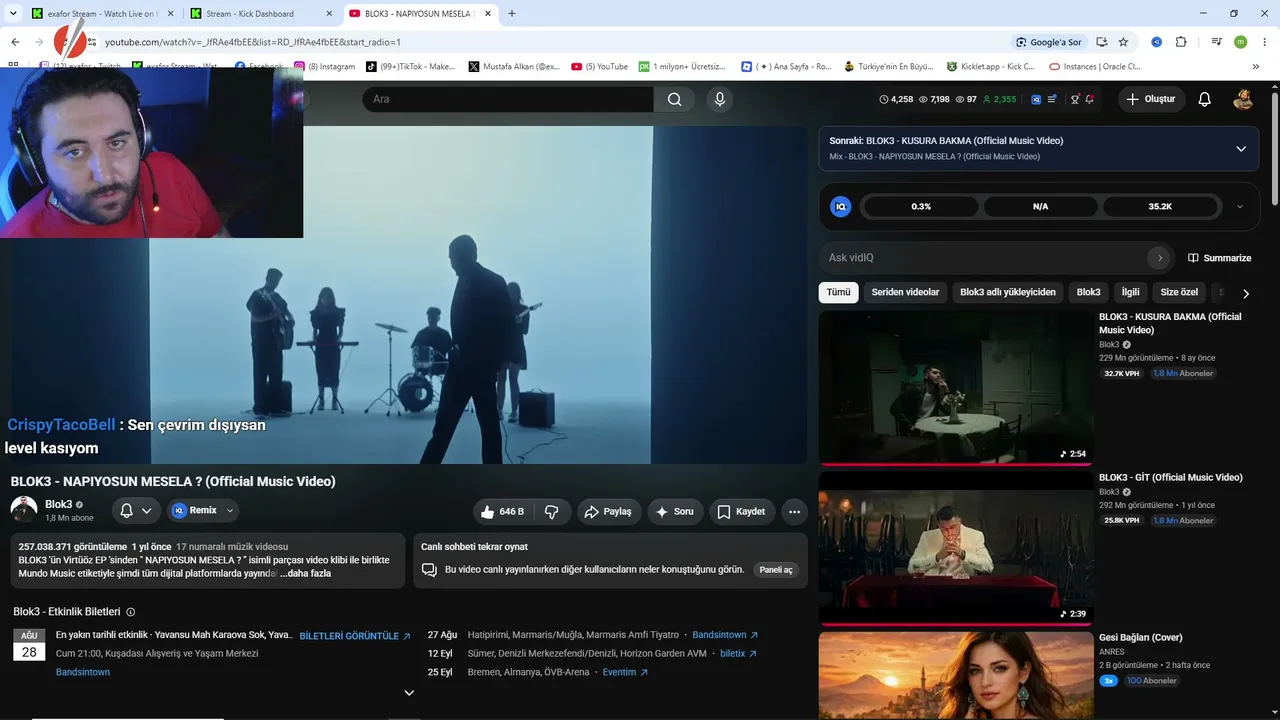This screenshot has width=1280, height=720.
Task: Open YouTube notifications bell in header
Action: click(x=1205, y=99)
